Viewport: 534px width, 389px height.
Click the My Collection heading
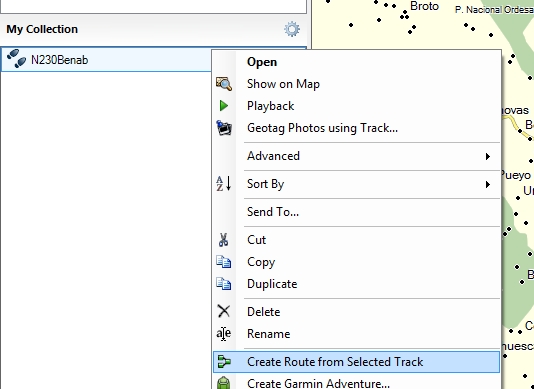pyautogui.click(x=42, y=29)
